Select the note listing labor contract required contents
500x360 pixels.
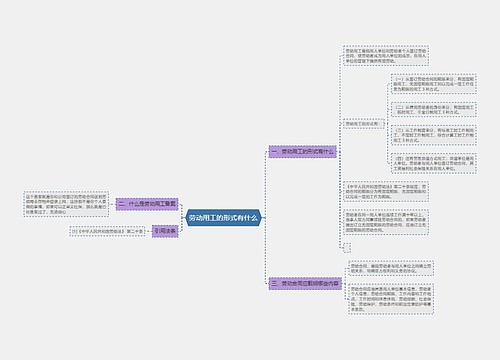pyautogui.click(x=391, y=299)
